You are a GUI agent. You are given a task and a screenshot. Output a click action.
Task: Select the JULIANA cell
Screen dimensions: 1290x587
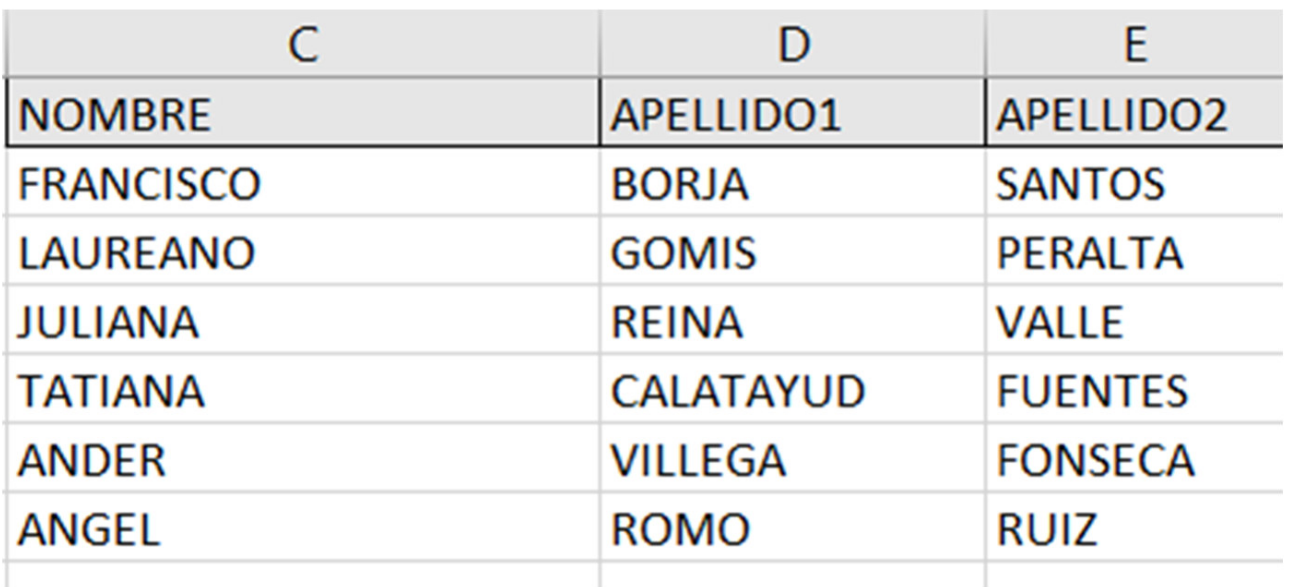pyautogui.click(x=303, y=323)
